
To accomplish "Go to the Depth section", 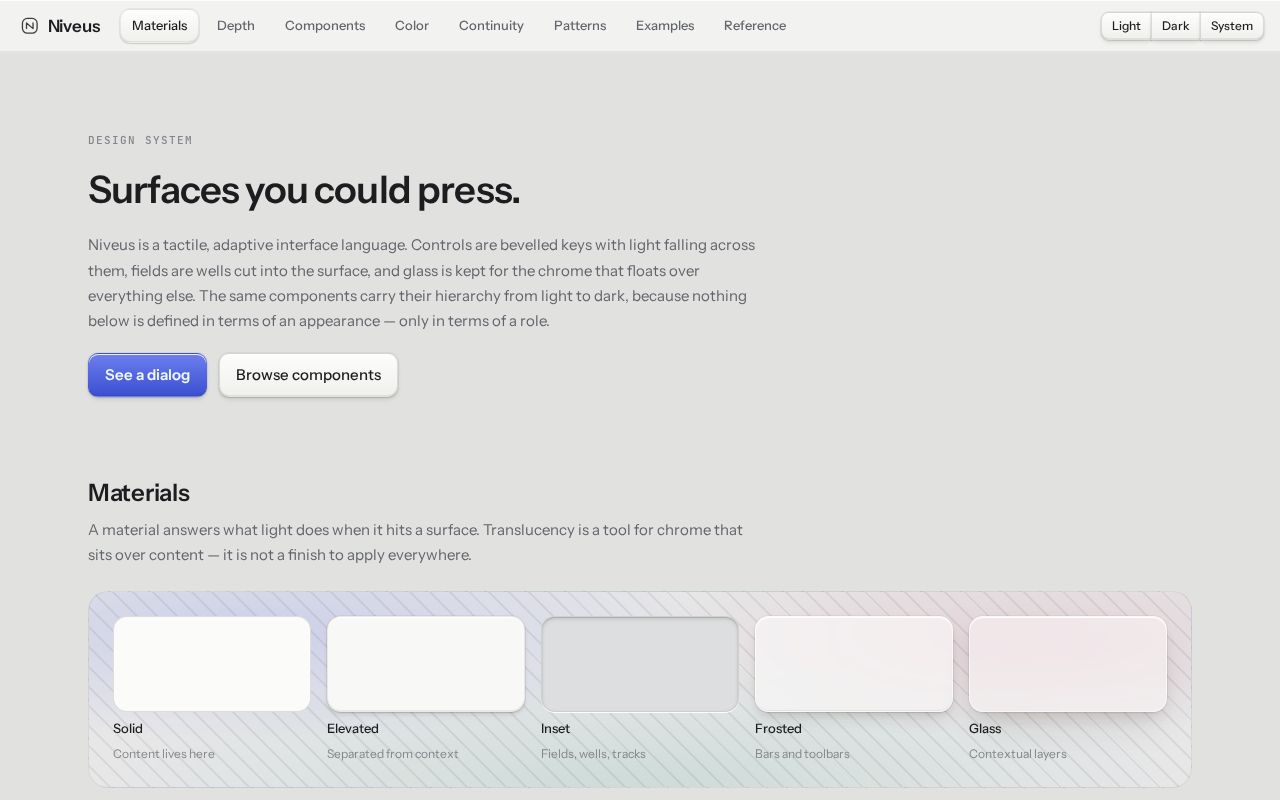I will [236, 26].
